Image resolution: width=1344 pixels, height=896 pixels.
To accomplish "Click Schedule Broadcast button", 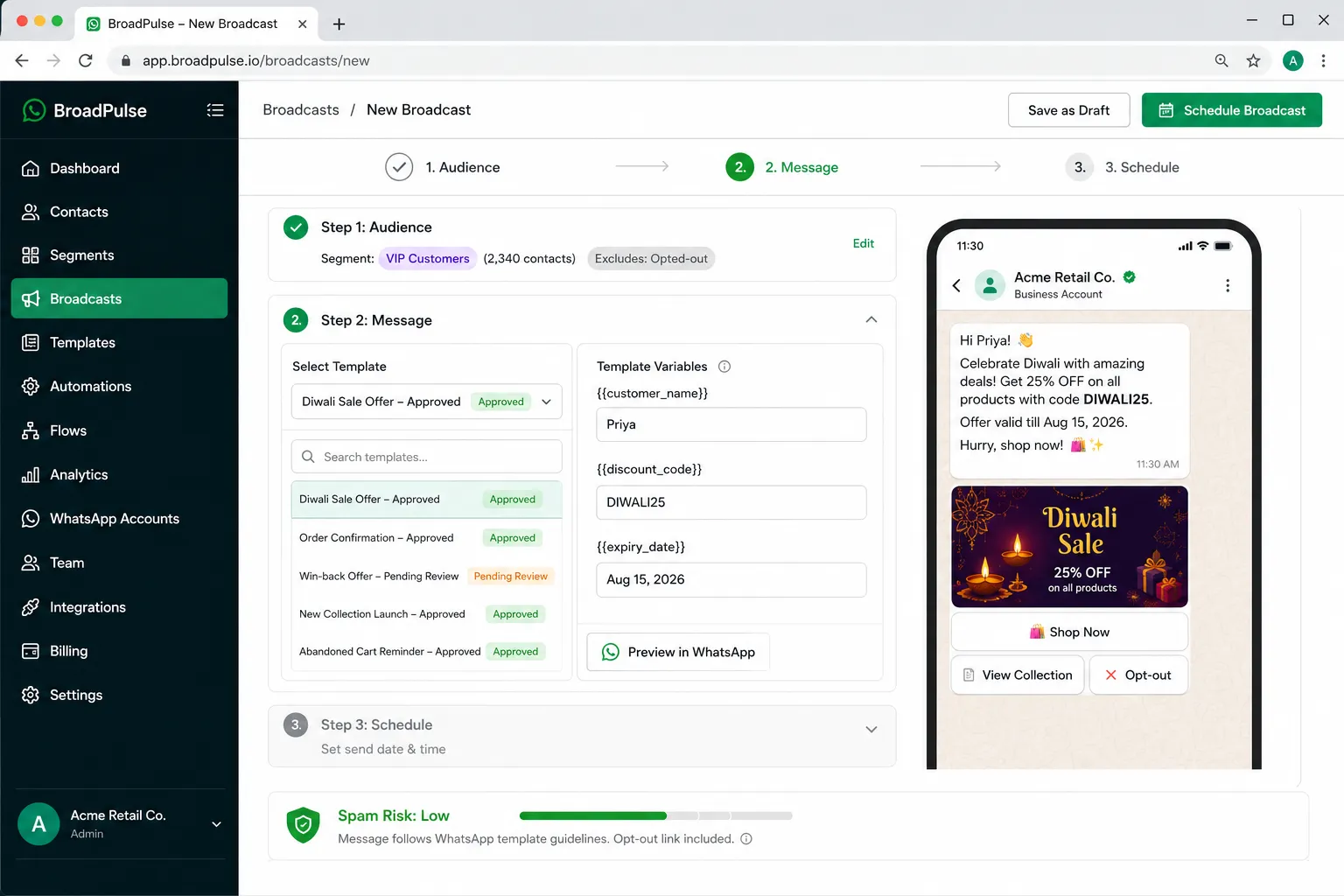I will tap(1232, 110).
